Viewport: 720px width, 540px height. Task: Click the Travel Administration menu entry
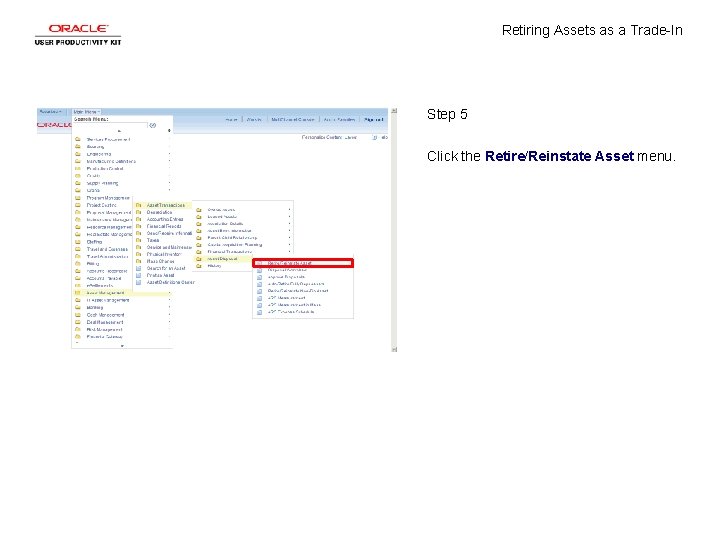(x=107, y=257)
